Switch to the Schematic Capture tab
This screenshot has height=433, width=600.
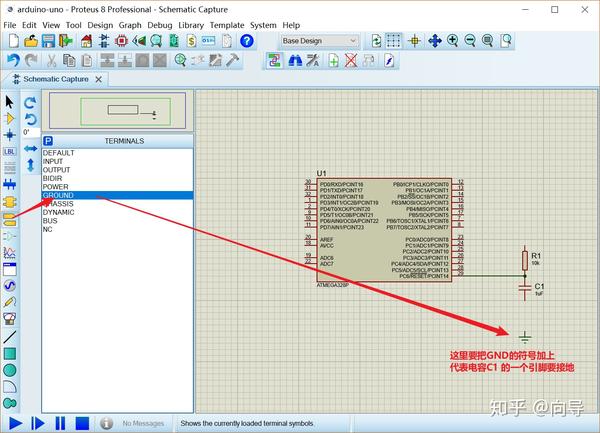click(x=56, y=79)
